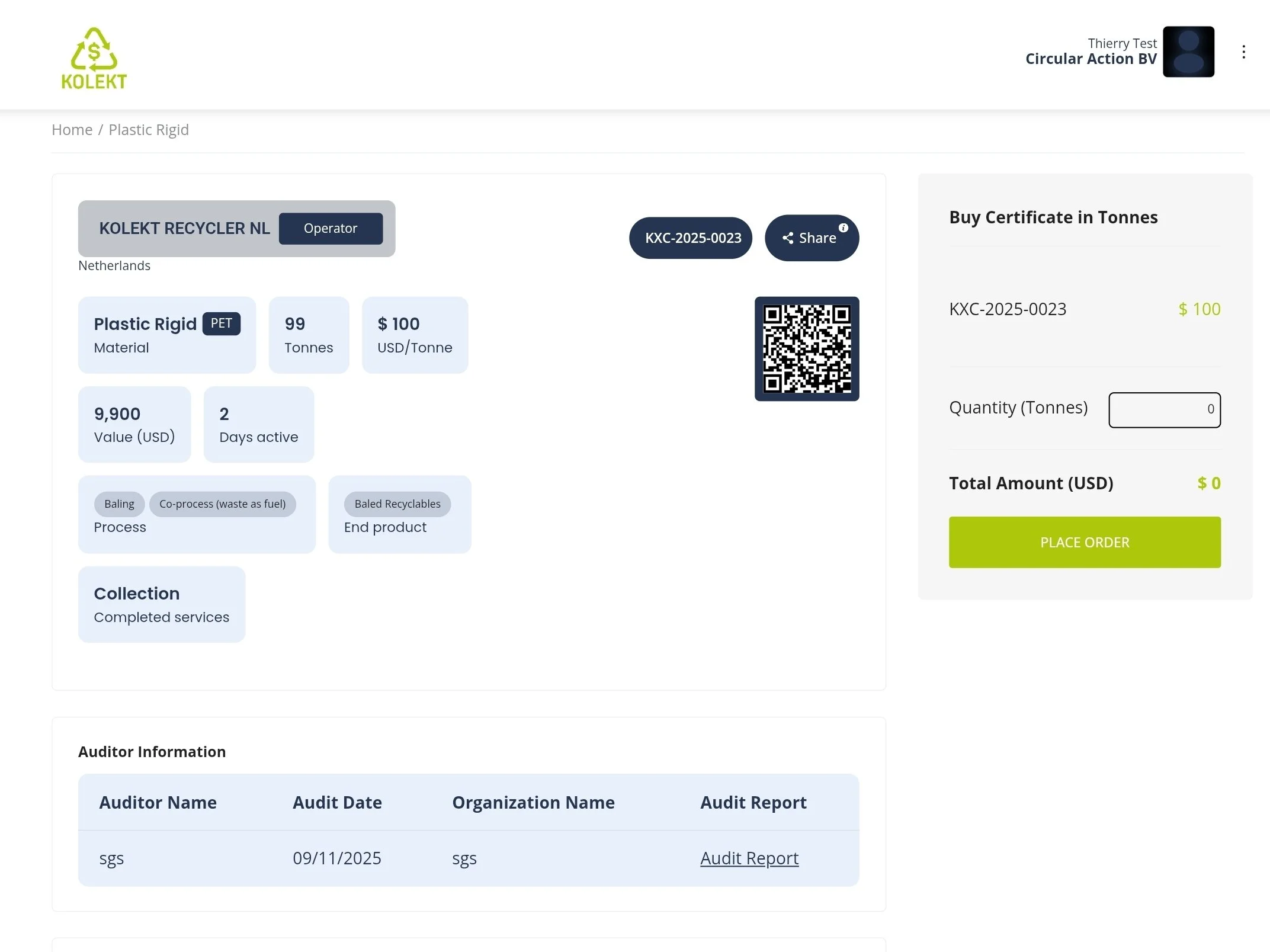Click the Operator badge

click(330, 229)
